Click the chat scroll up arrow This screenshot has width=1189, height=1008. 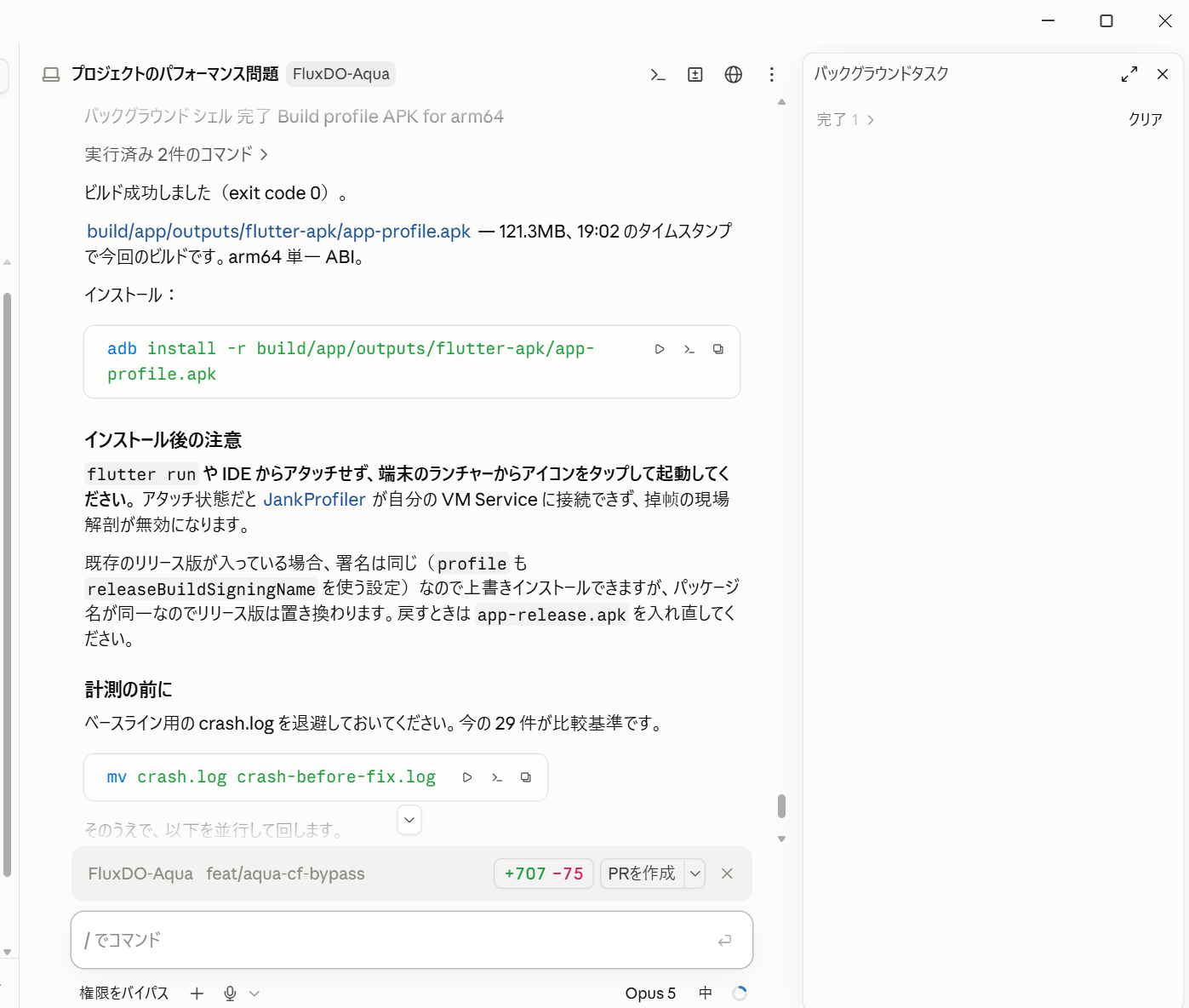click(x=781, y=102)
